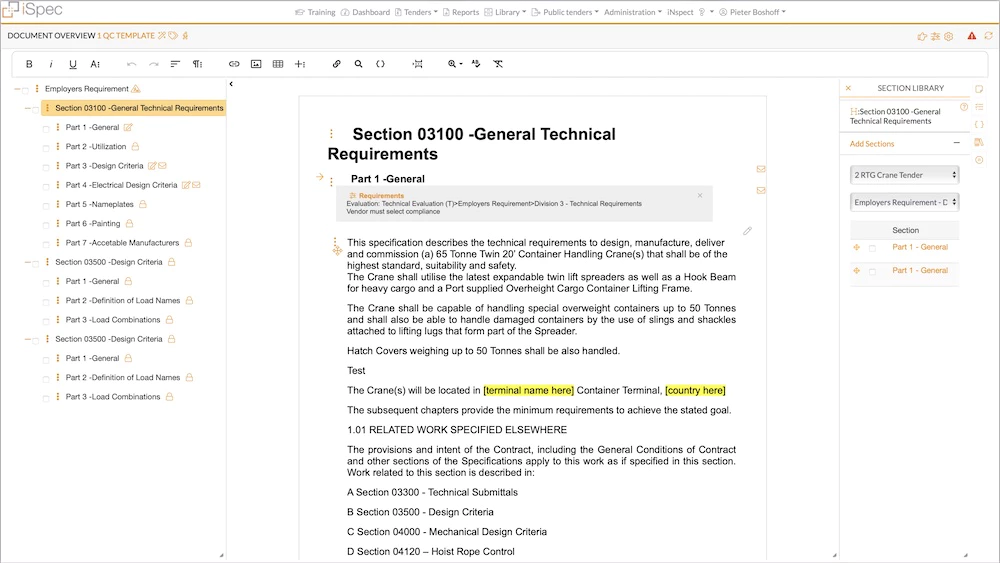Screen dimensions: 1000x563
Task: Insert a link with the toolbar link icon
Action: (x=234, y=64)
